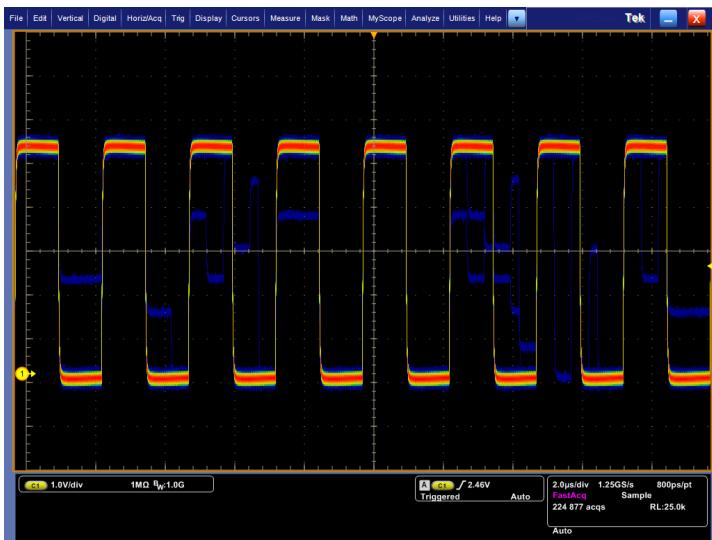Close the oscilloscope application

point(696,19)
